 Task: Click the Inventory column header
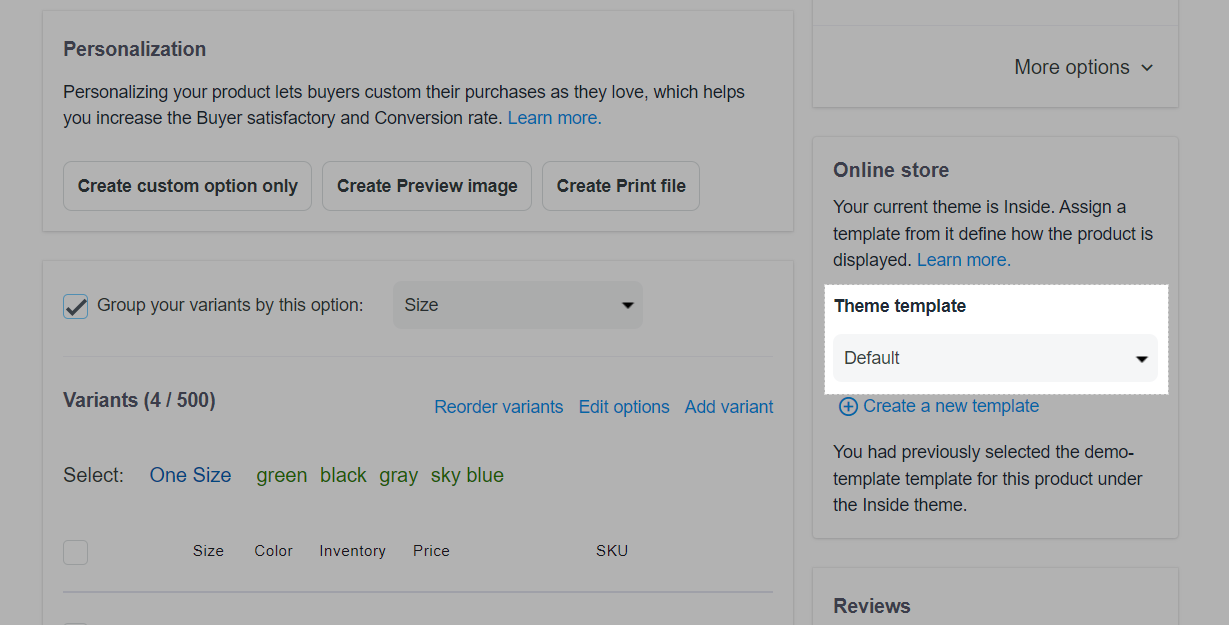point(352,551)
